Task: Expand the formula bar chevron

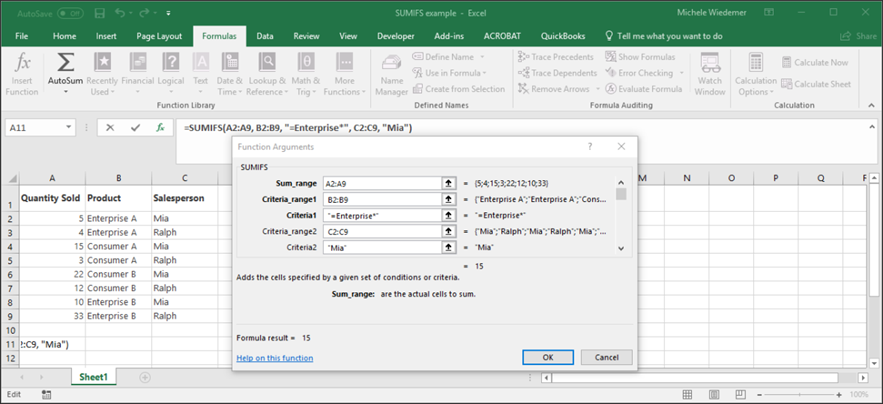Action: tap(872, 127)
